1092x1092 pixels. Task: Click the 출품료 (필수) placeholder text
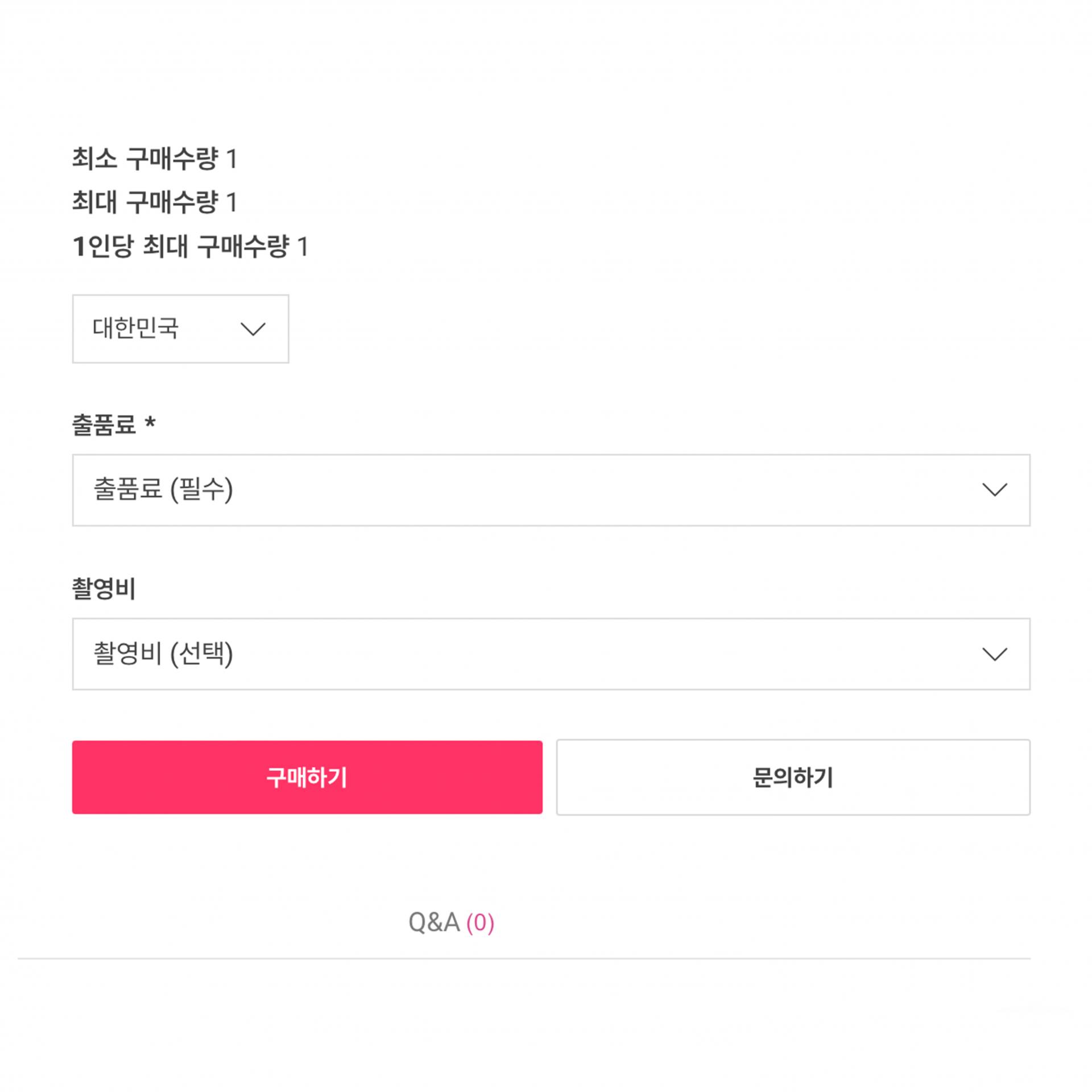[x=163, y=489]
